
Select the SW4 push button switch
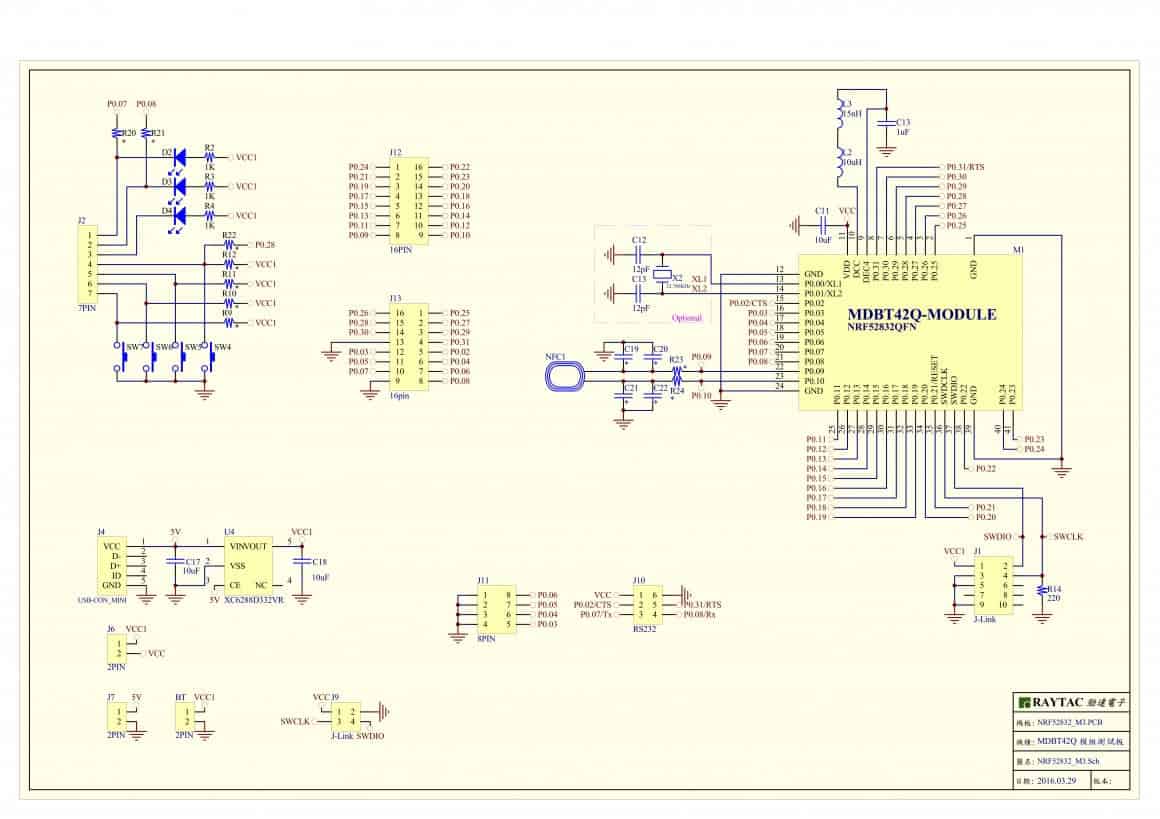point(211,360)
